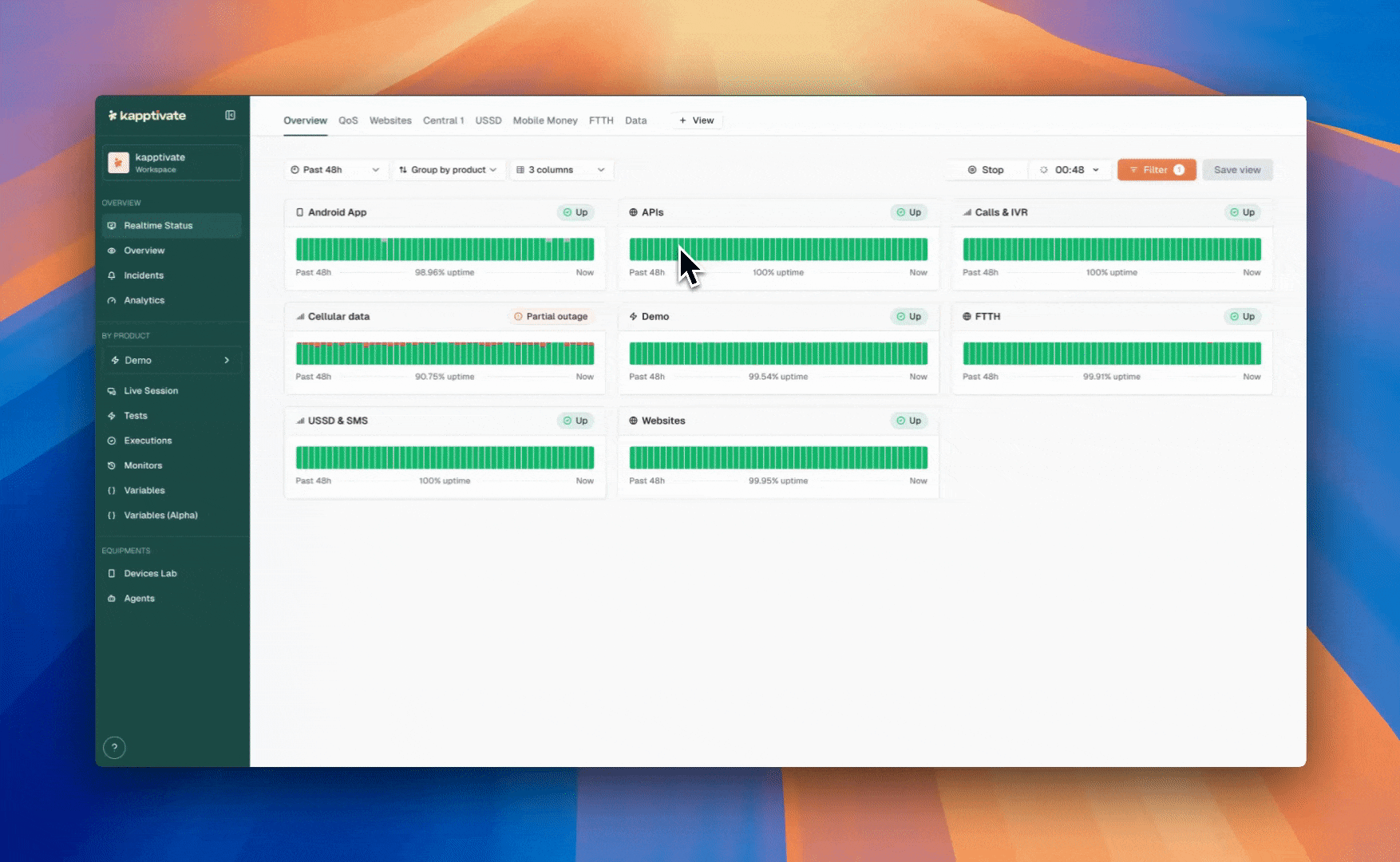This screenshot has width=1400, height=862.
Task: Switch to the Central 1 tab
Action: click(x=443, y=121)
